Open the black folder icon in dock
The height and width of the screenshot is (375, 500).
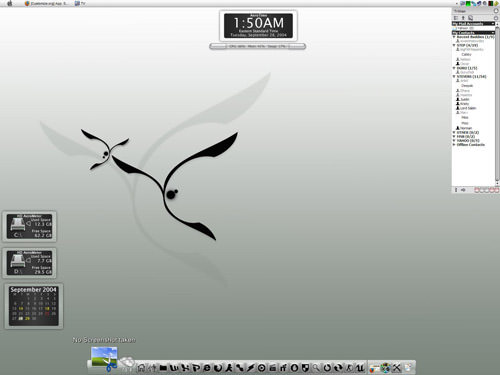(x=163, y=368)
